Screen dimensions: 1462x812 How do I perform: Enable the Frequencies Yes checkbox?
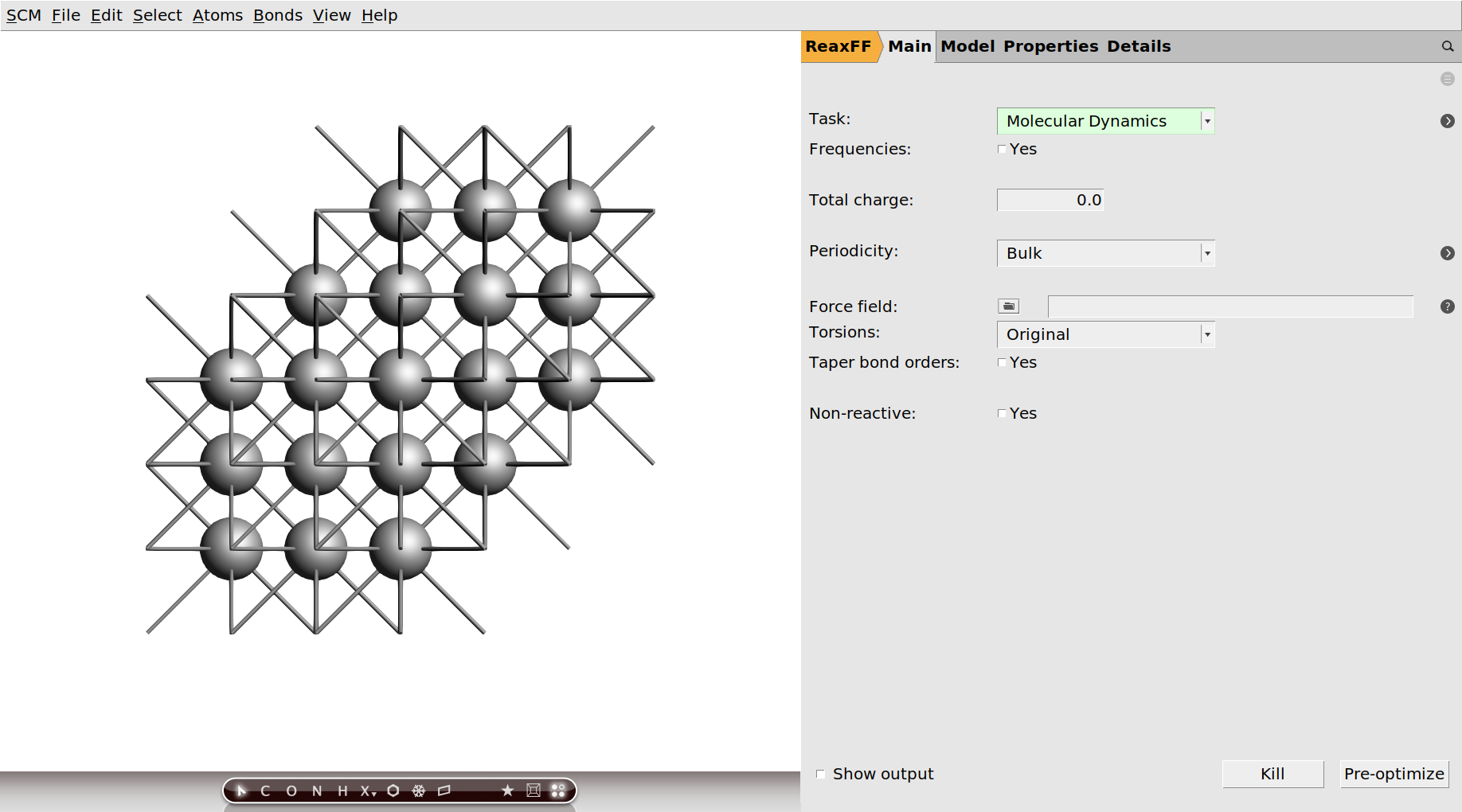pos(1002,149)
